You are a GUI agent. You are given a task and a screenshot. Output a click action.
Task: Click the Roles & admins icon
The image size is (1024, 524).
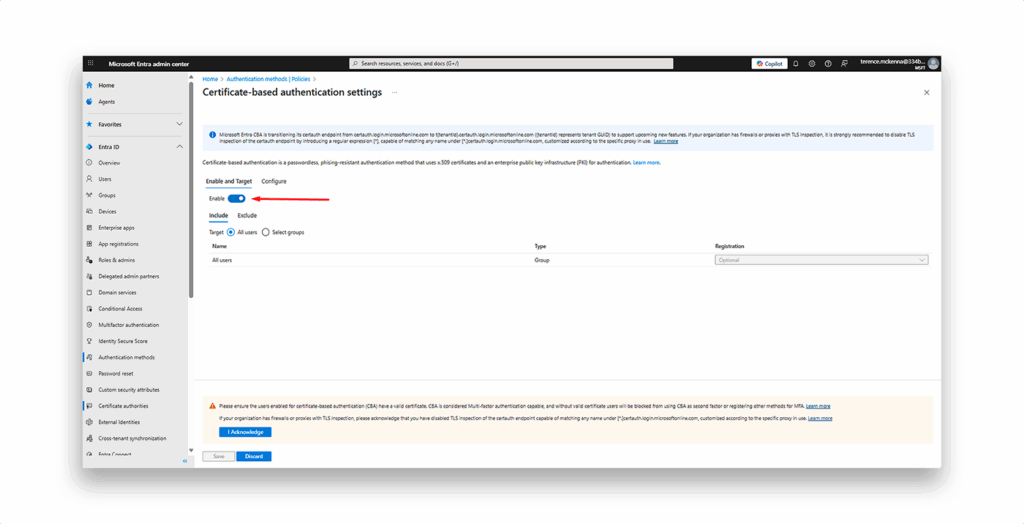[x=89, y=260]
